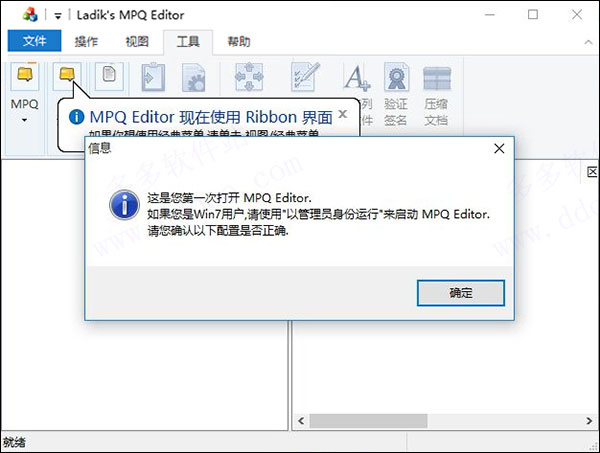This screenshot has width=600, height=453.
Task: Open the quick access toolbar dropdown
Action: pos(58,16)
